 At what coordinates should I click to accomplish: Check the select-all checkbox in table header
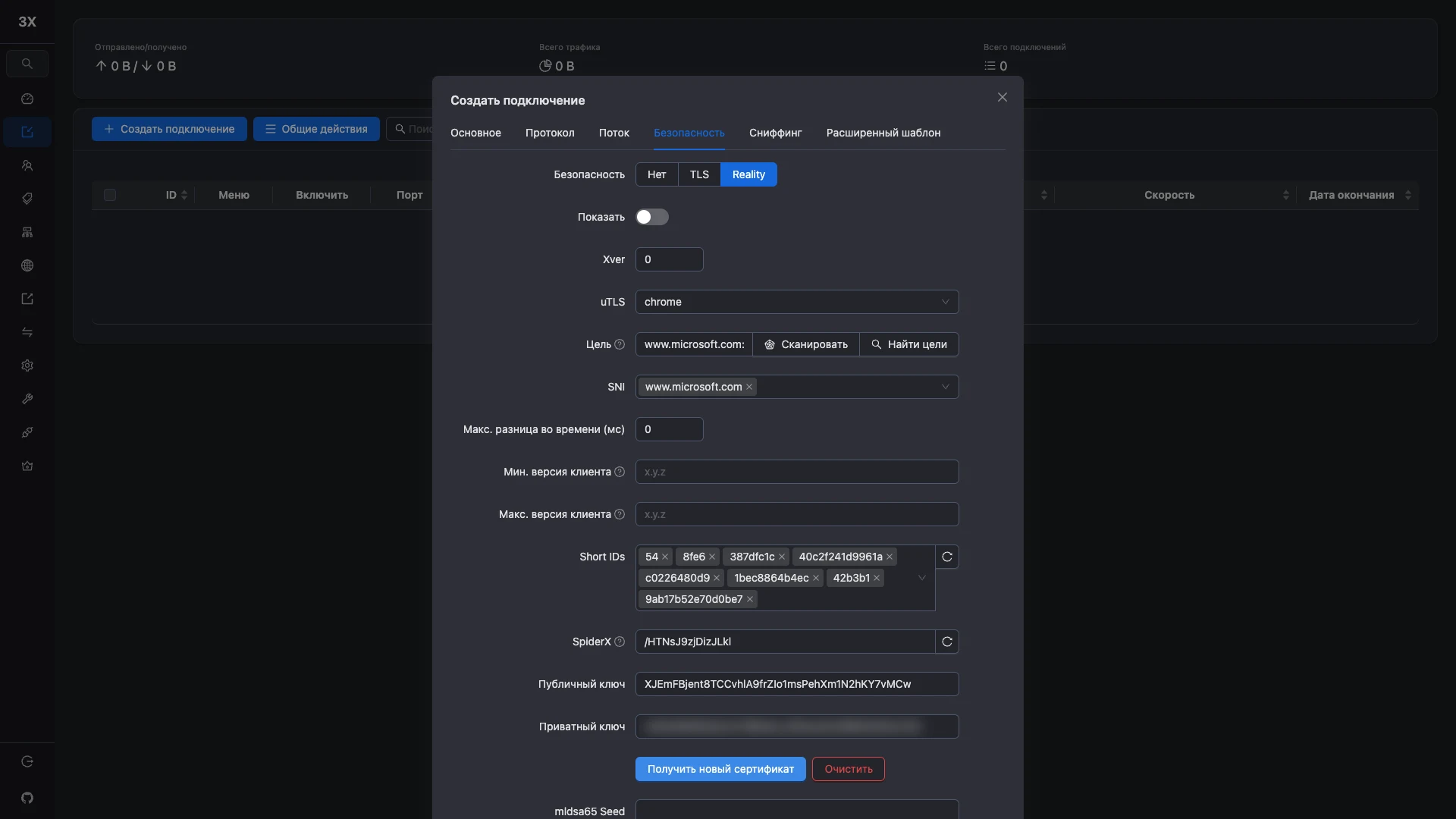110,195
